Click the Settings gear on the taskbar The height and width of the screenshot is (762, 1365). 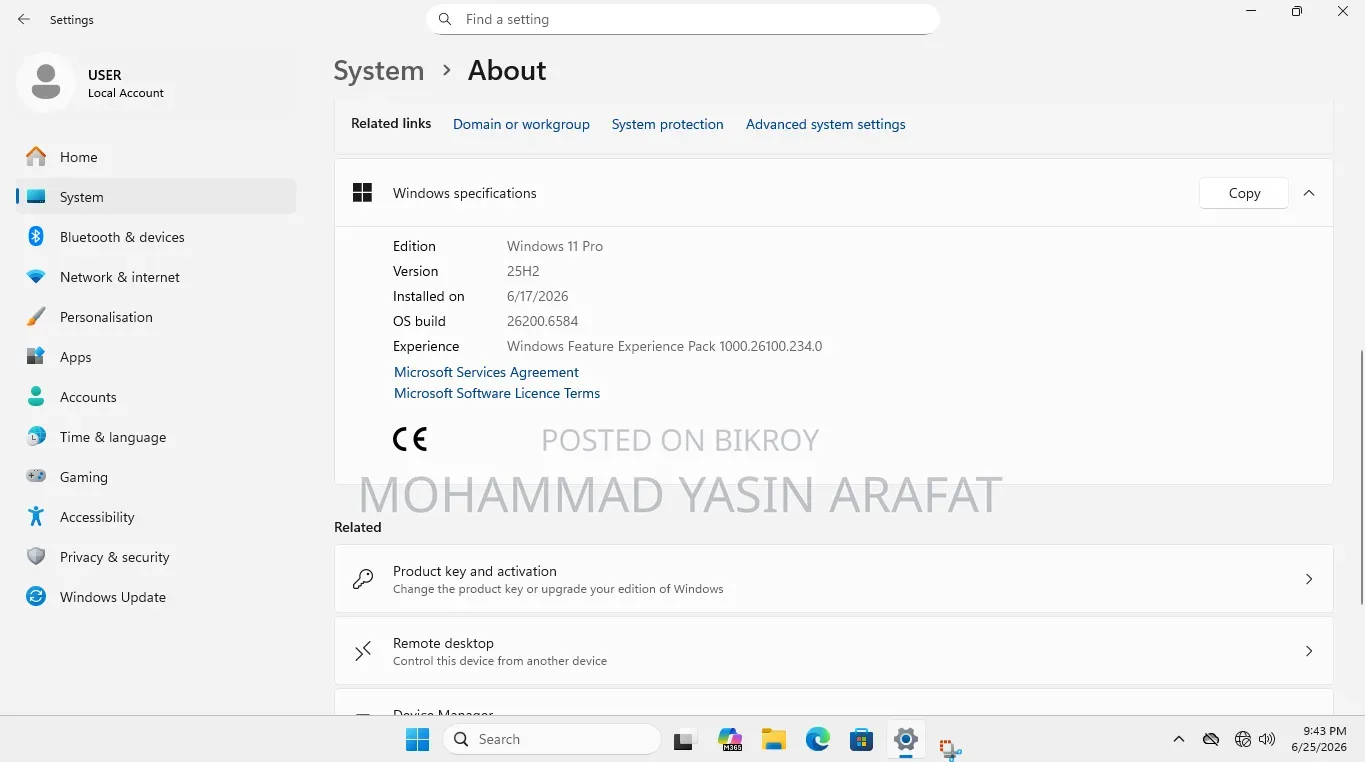tap(906, 740)
